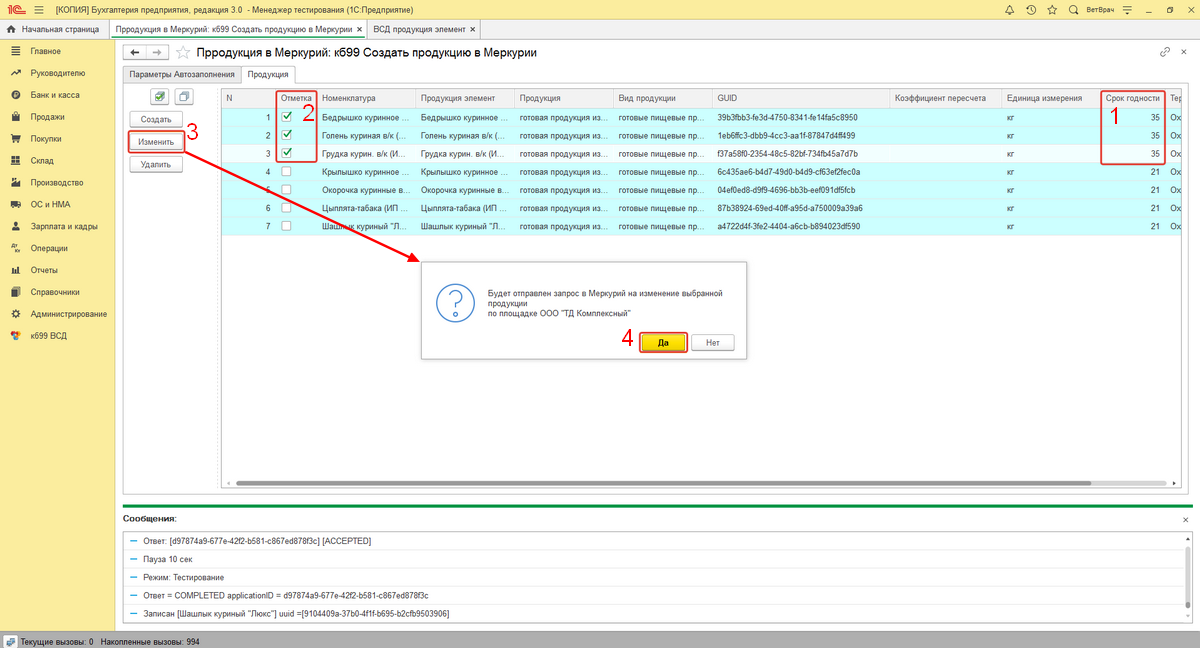
Task: Select the GUID cell 39b3fbb3-fe3d-4750-8341-fe14fa5c8950
Action: pos(802,117)
